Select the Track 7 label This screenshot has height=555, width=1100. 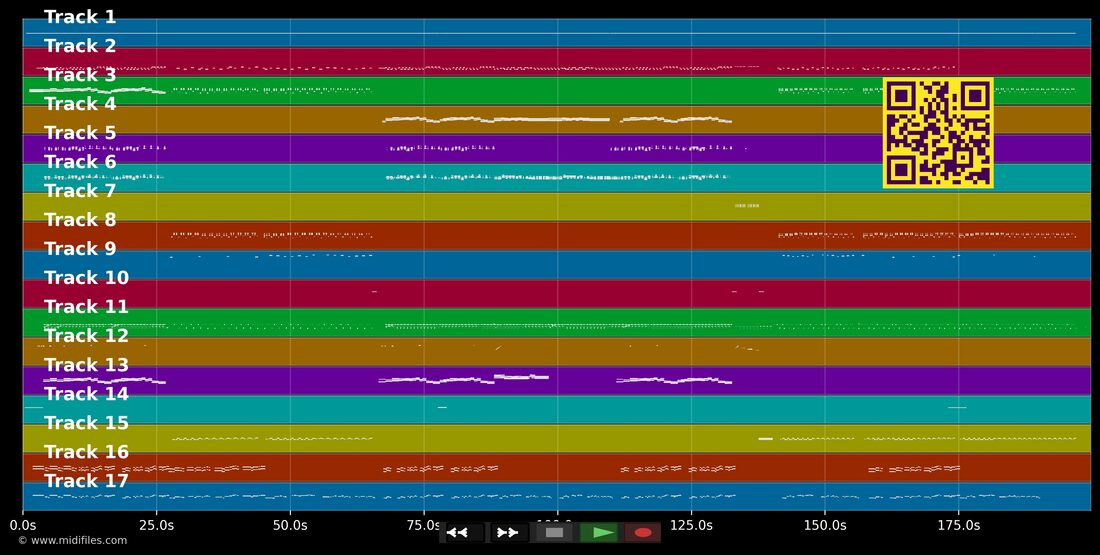[x=80, y=191]
